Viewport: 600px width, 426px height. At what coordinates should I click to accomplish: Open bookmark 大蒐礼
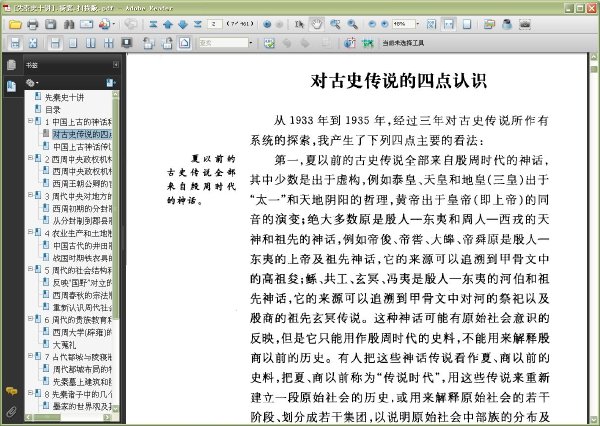(64, 345)
